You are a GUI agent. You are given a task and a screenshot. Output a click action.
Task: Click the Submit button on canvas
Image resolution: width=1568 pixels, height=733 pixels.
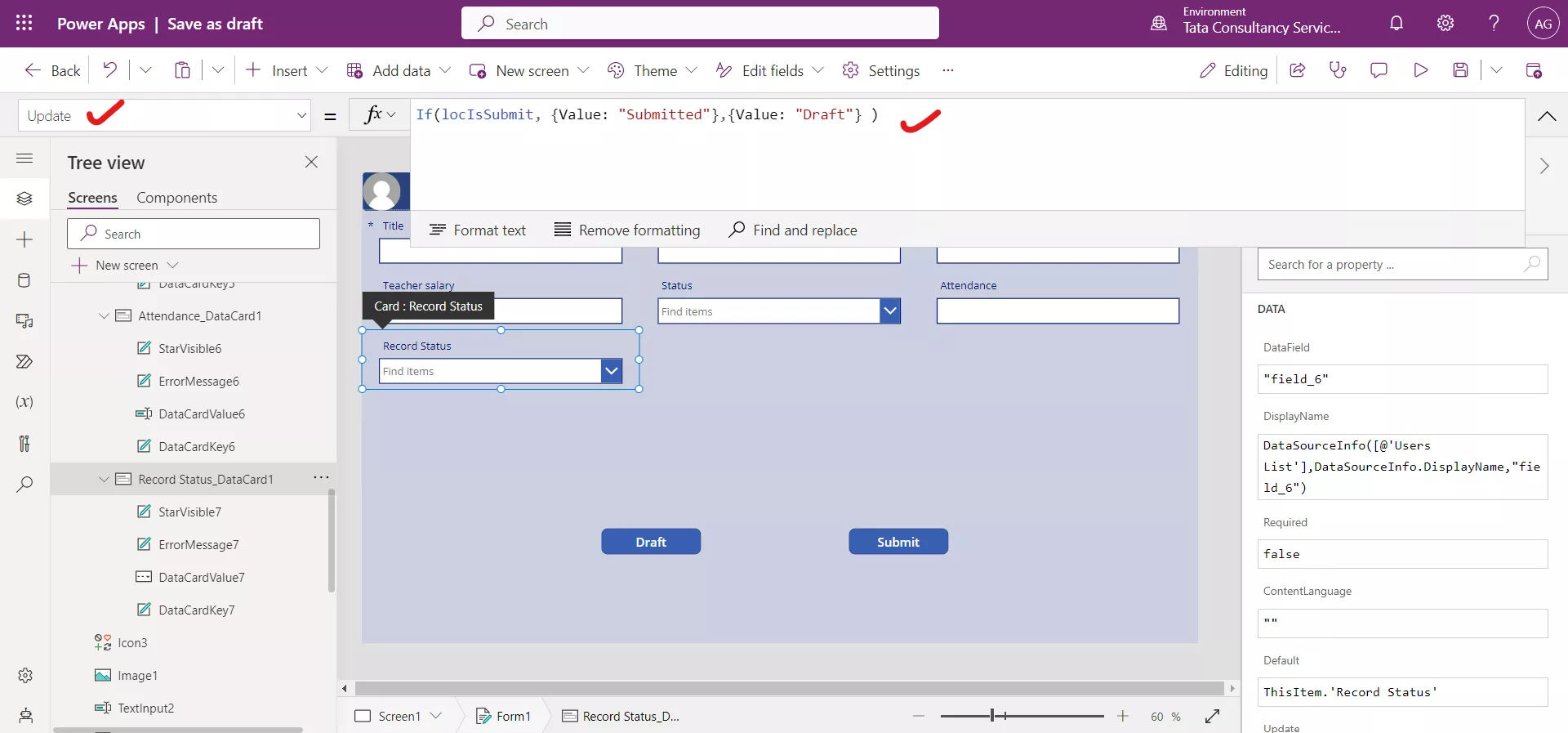(898, 542)
